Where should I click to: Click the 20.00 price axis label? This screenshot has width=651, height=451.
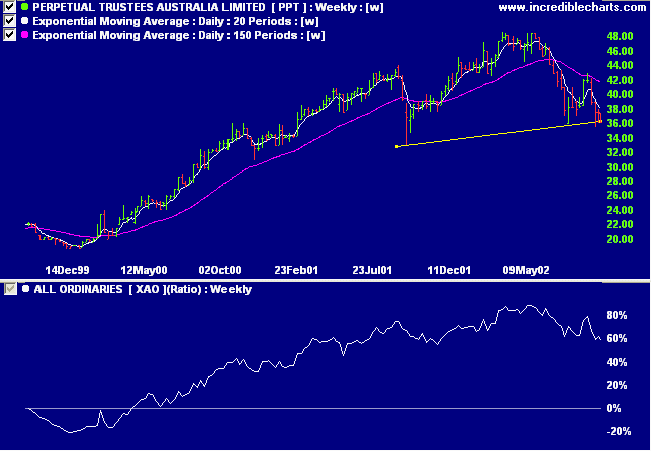[620, 239]
